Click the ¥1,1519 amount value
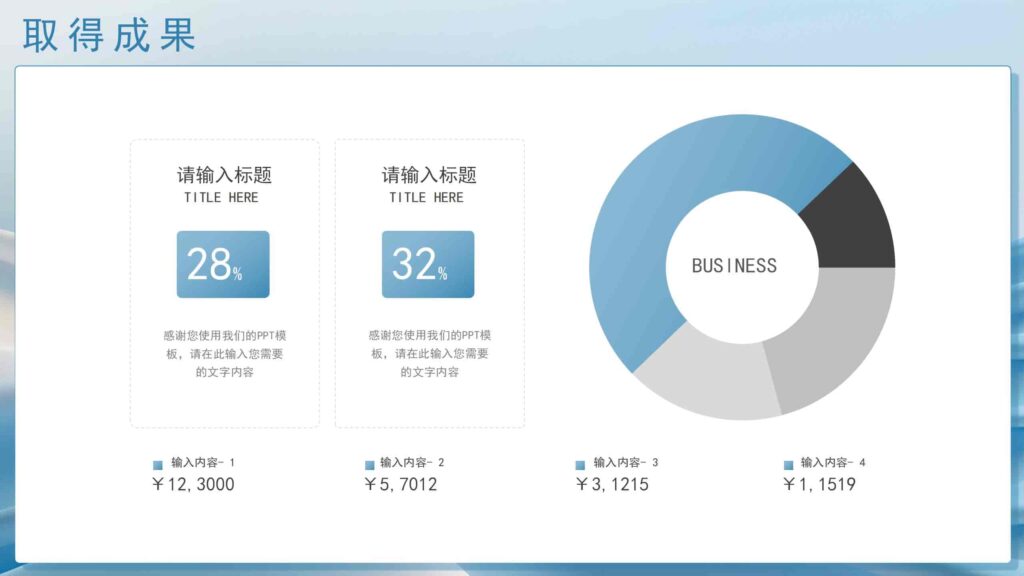Image resolution: width=1024 pixels, height=576 pixels. (x=819, y=485)
